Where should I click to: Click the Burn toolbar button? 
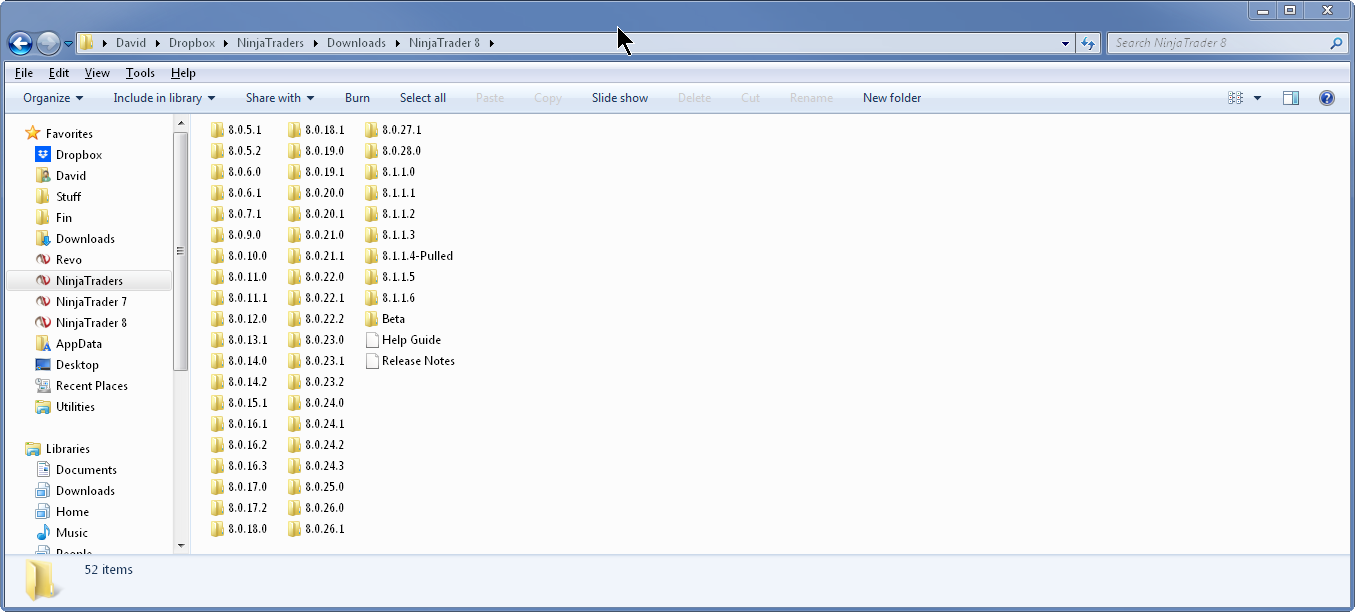coord(357,98)
